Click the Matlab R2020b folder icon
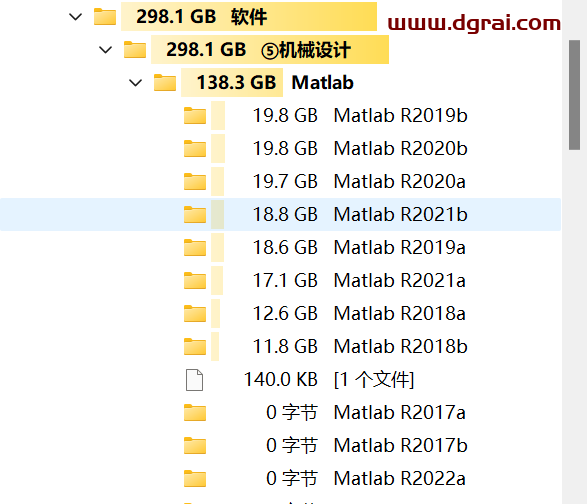This screenshot has width=587, height=504. pos(195,148)
